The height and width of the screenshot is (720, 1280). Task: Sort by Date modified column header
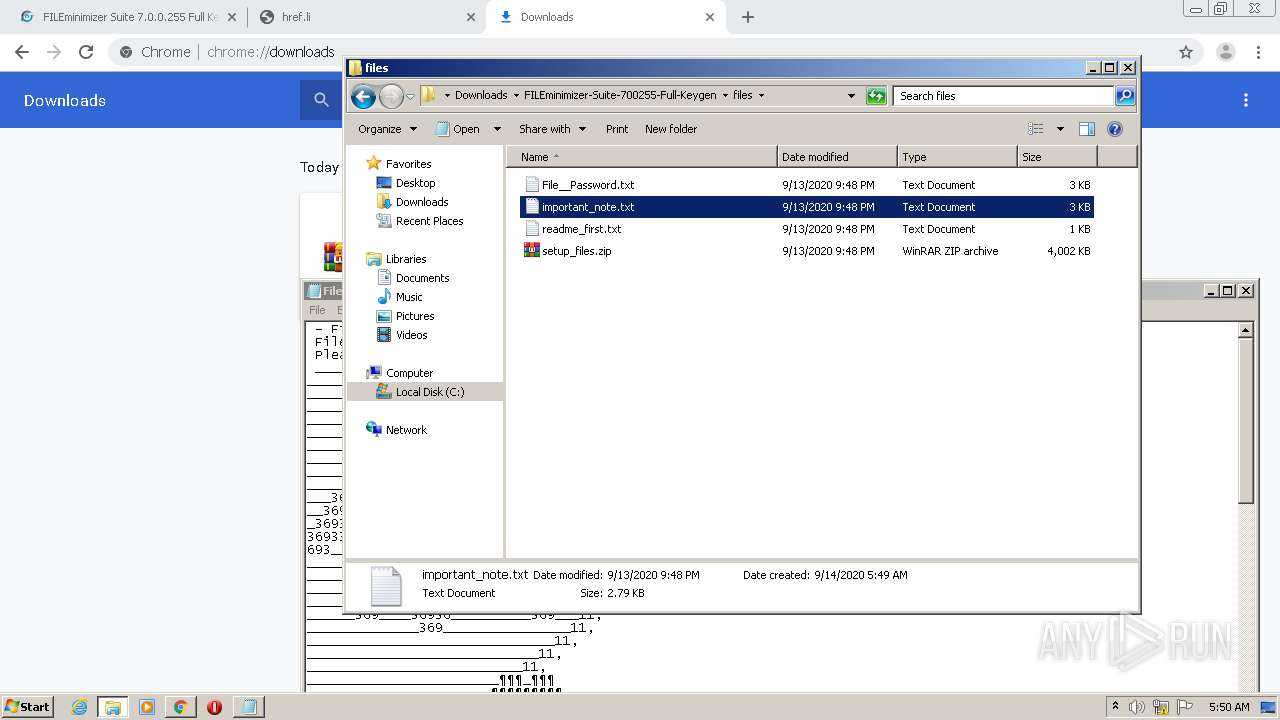click(837, 157)
